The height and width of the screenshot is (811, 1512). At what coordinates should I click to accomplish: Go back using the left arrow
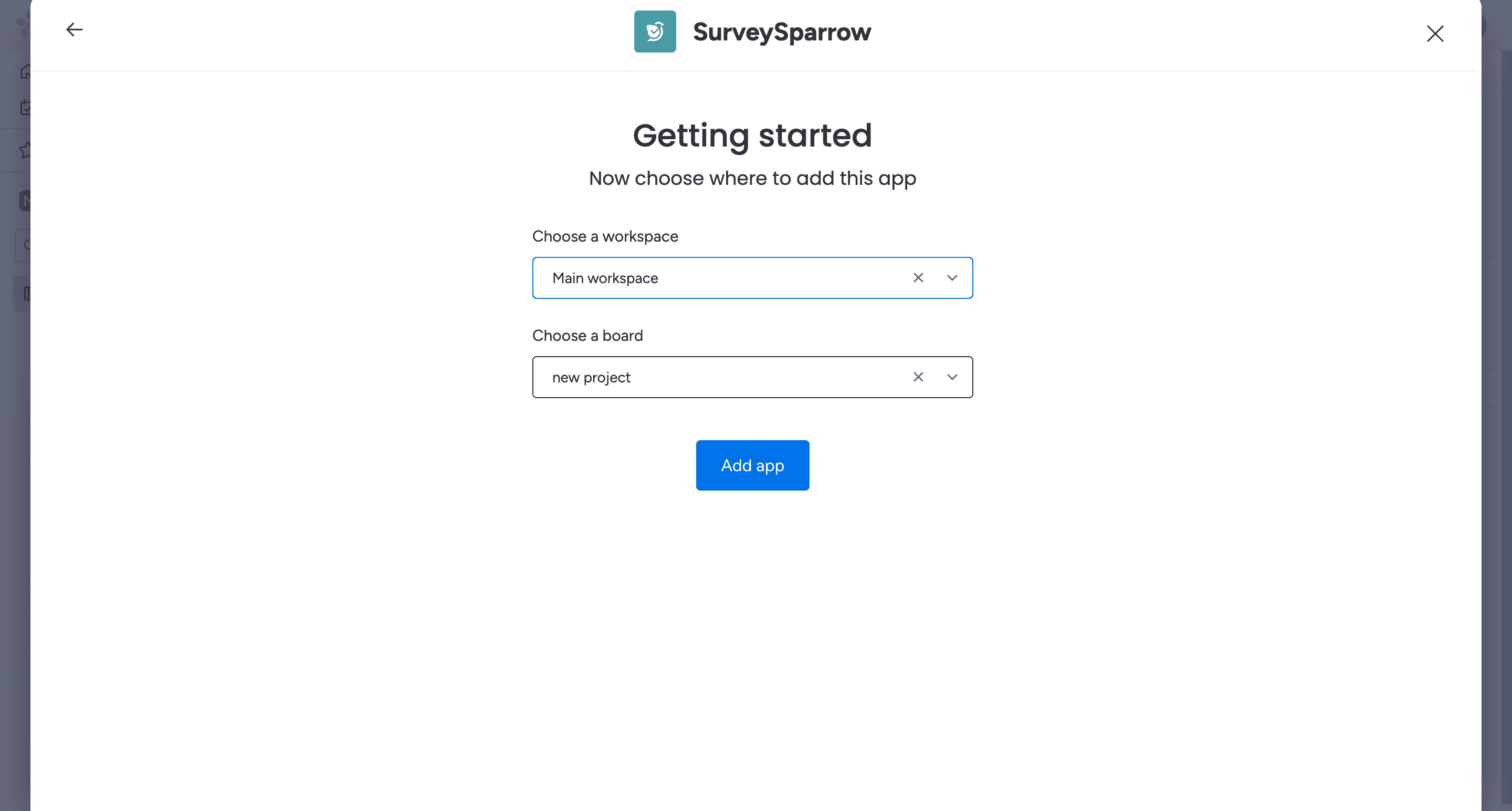(74, 29)
